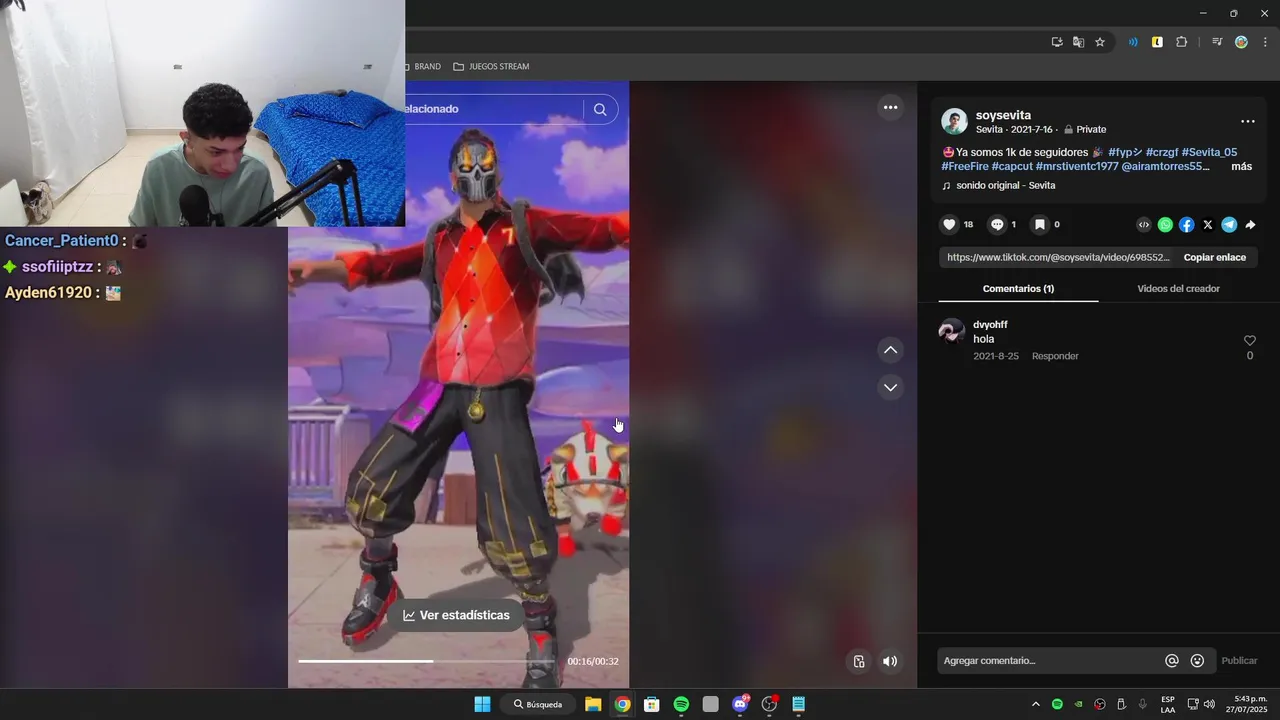
Task: Click the yellow extension icon
Action: click(1157, 42)
